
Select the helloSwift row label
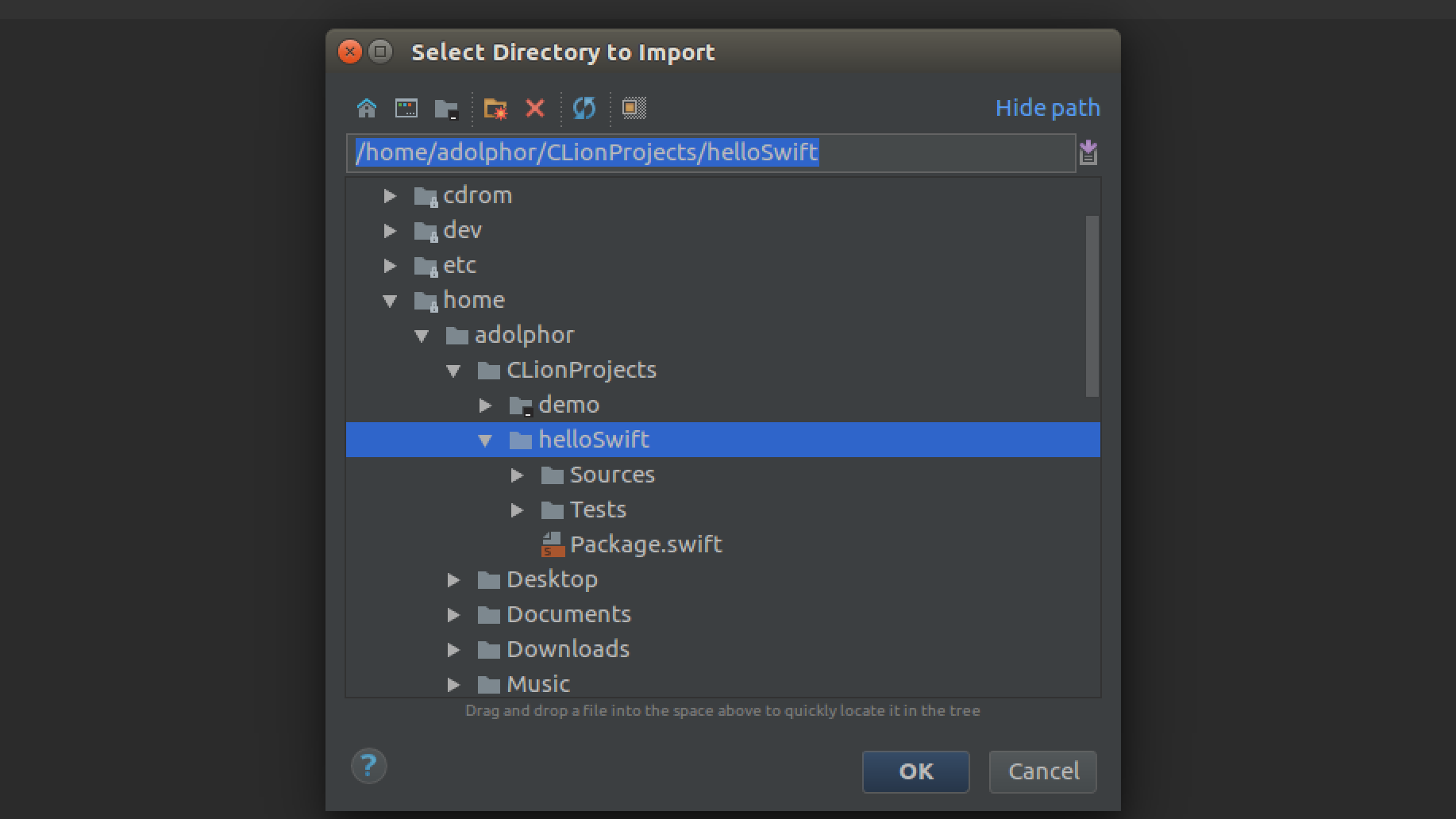(x=594, y=440)
